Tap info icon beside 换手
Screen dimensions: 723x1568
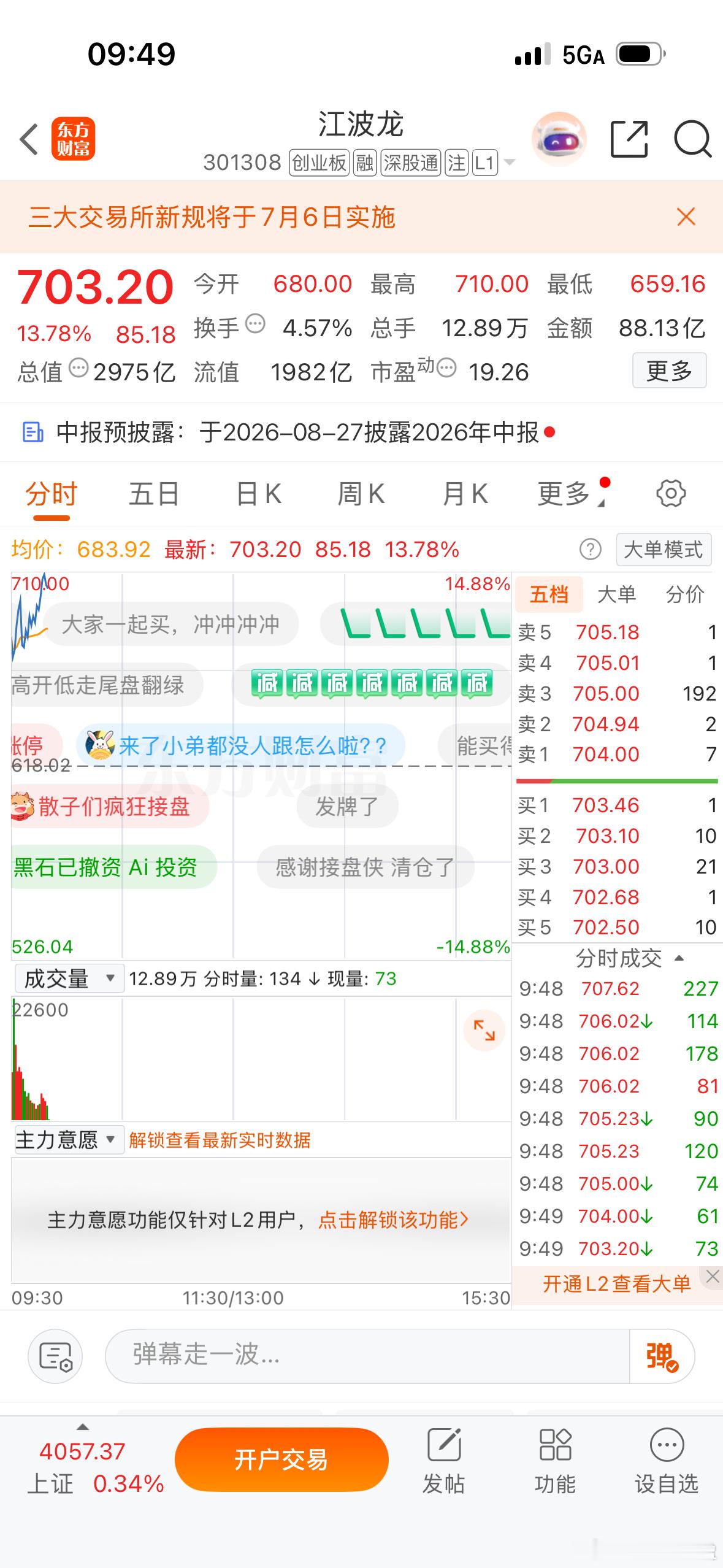tap(254, 323)
